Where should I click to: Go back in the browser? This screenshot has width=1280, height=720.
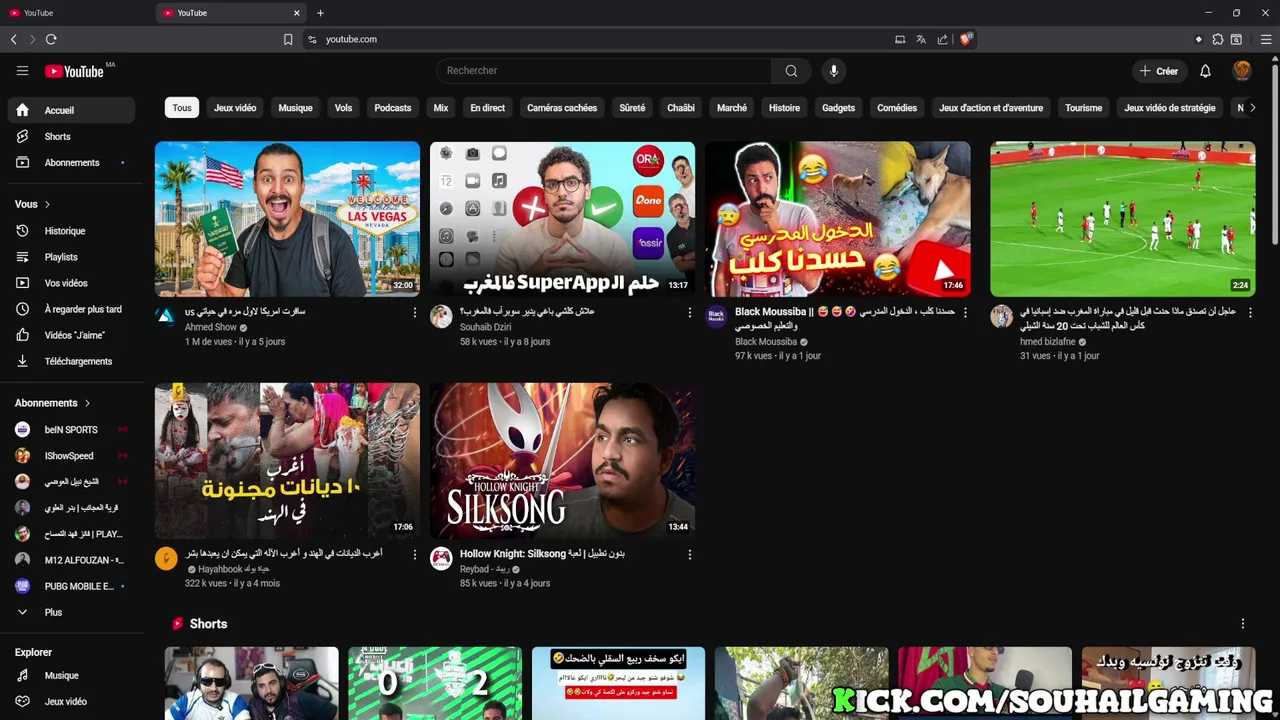point(13,39)
